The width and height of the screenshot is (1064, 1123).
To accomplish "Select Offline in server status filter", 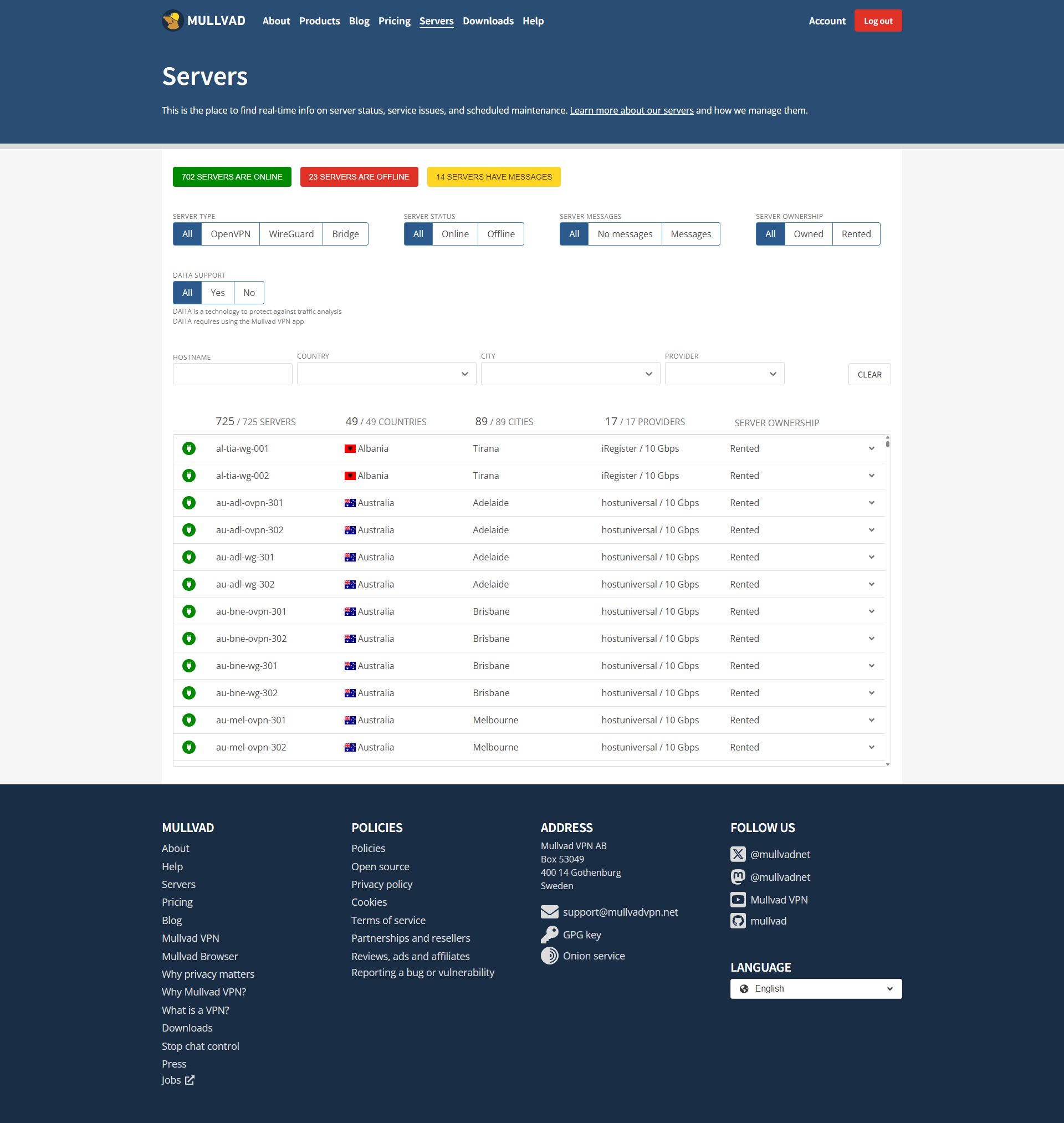I will tap(501, 234).
